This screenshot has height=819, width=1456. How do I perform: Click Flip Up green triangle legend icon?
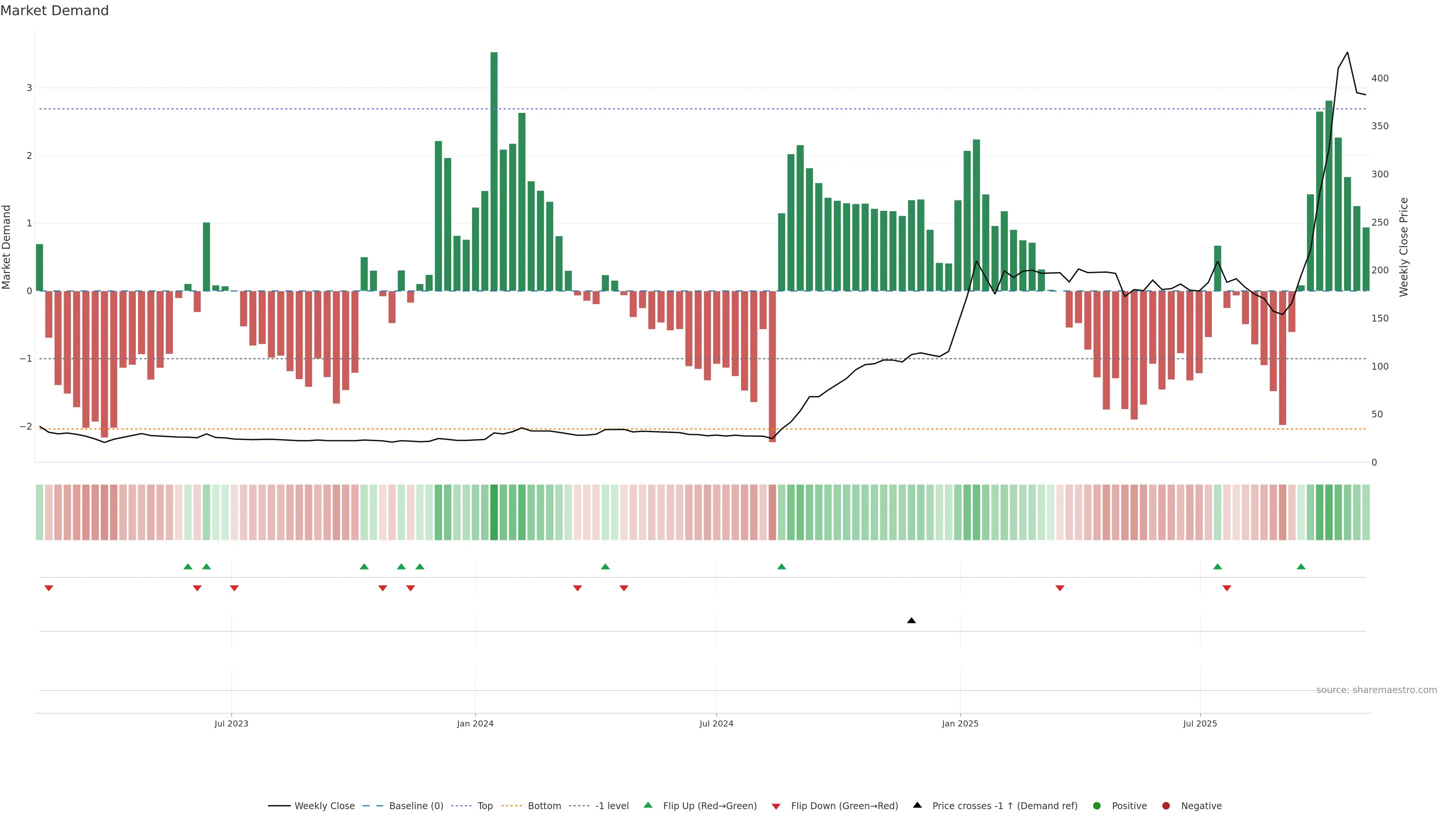coord(648,805)
